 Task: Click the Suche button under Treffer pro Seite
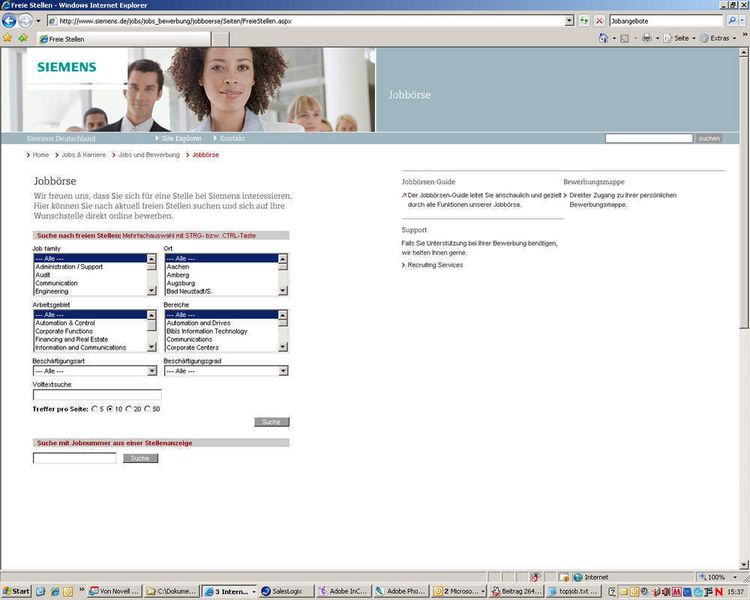click(271, 422)
